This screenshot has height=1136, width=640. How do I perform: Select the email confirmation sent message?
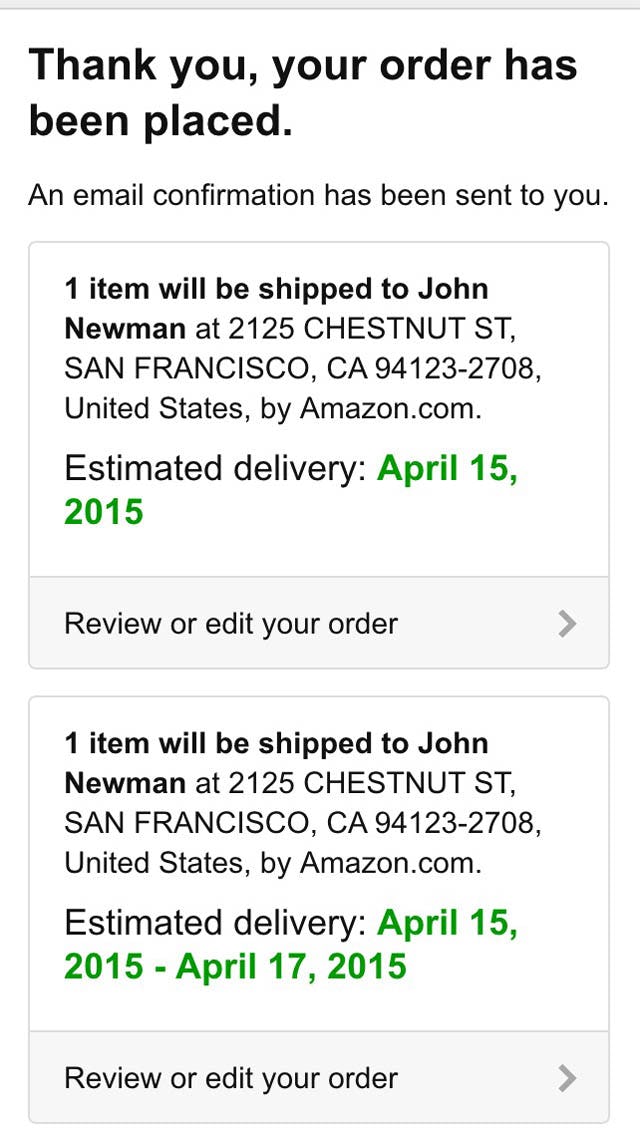click(318, 195)
